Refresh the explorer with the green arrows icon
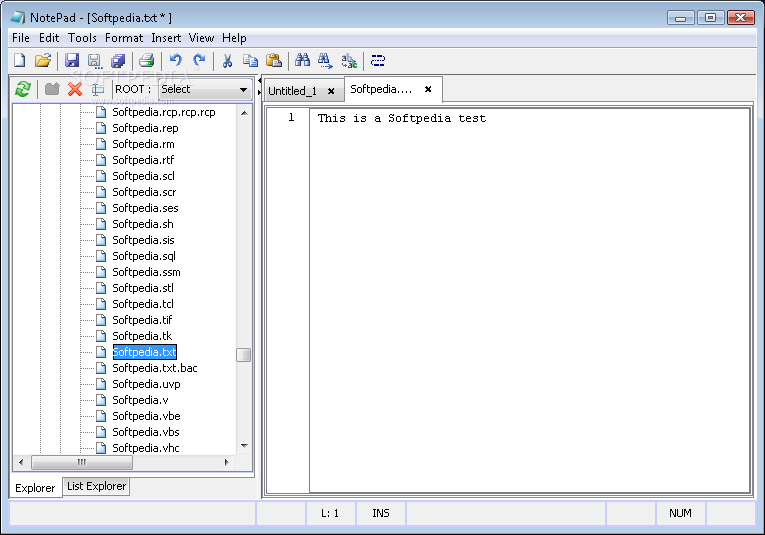 tap(22, 89)
